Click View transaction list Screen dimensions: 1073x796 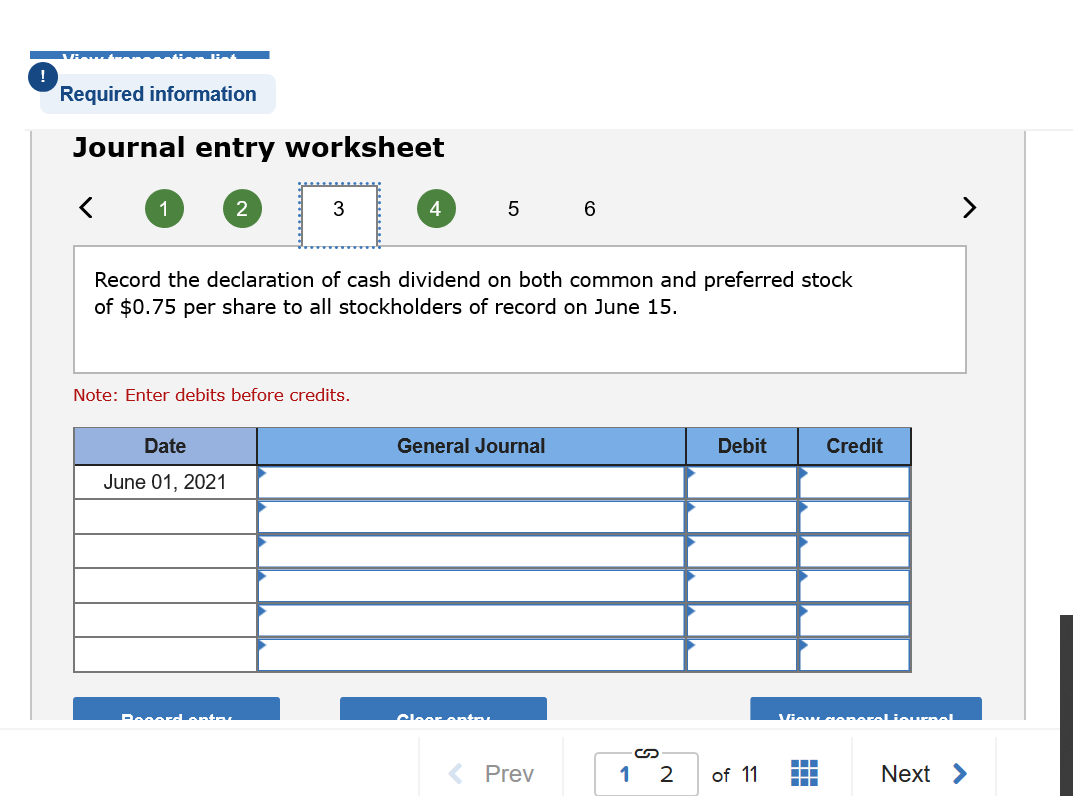coord(149,58)
